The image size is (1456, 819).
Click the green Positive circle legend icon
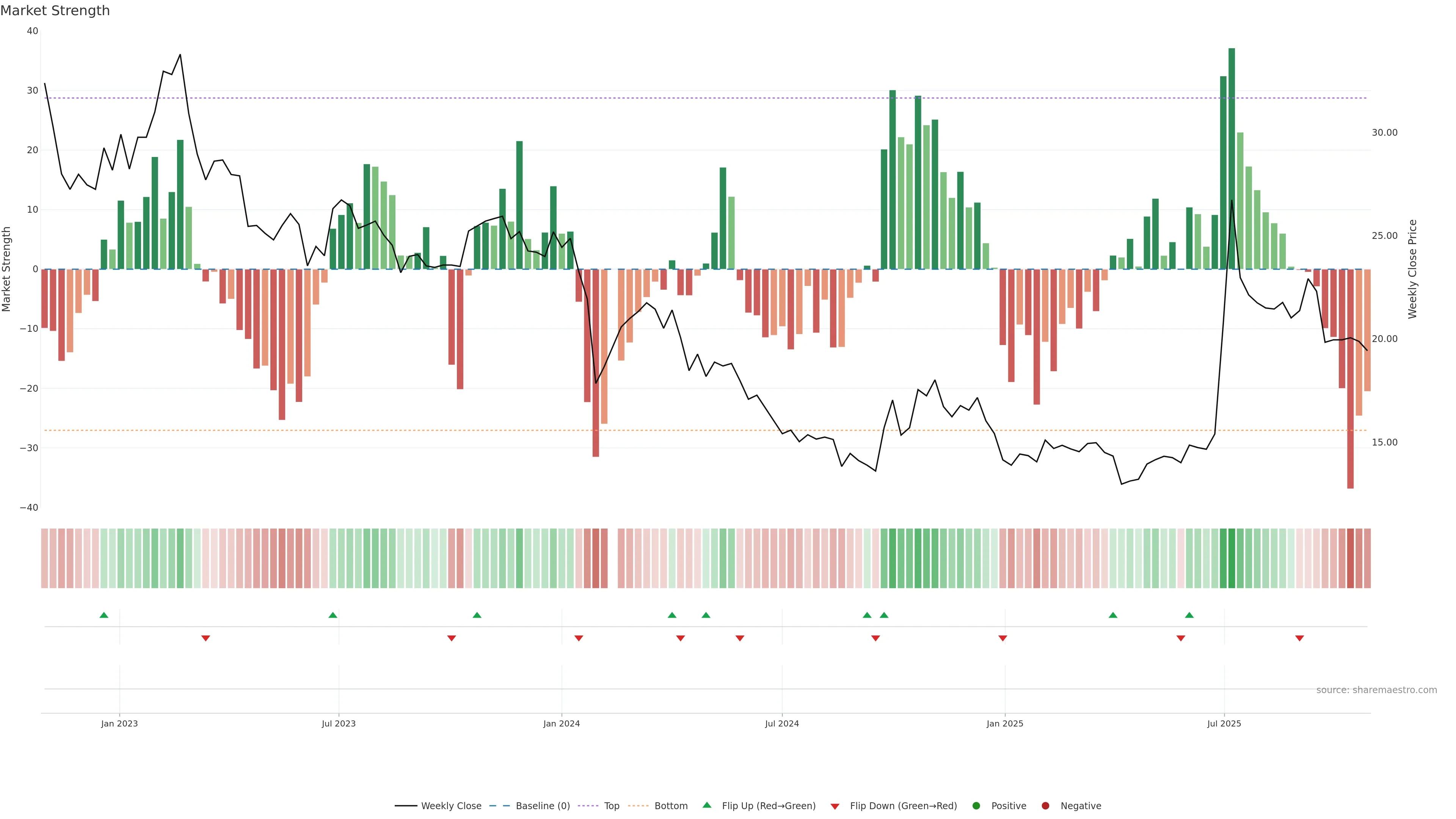976,805
